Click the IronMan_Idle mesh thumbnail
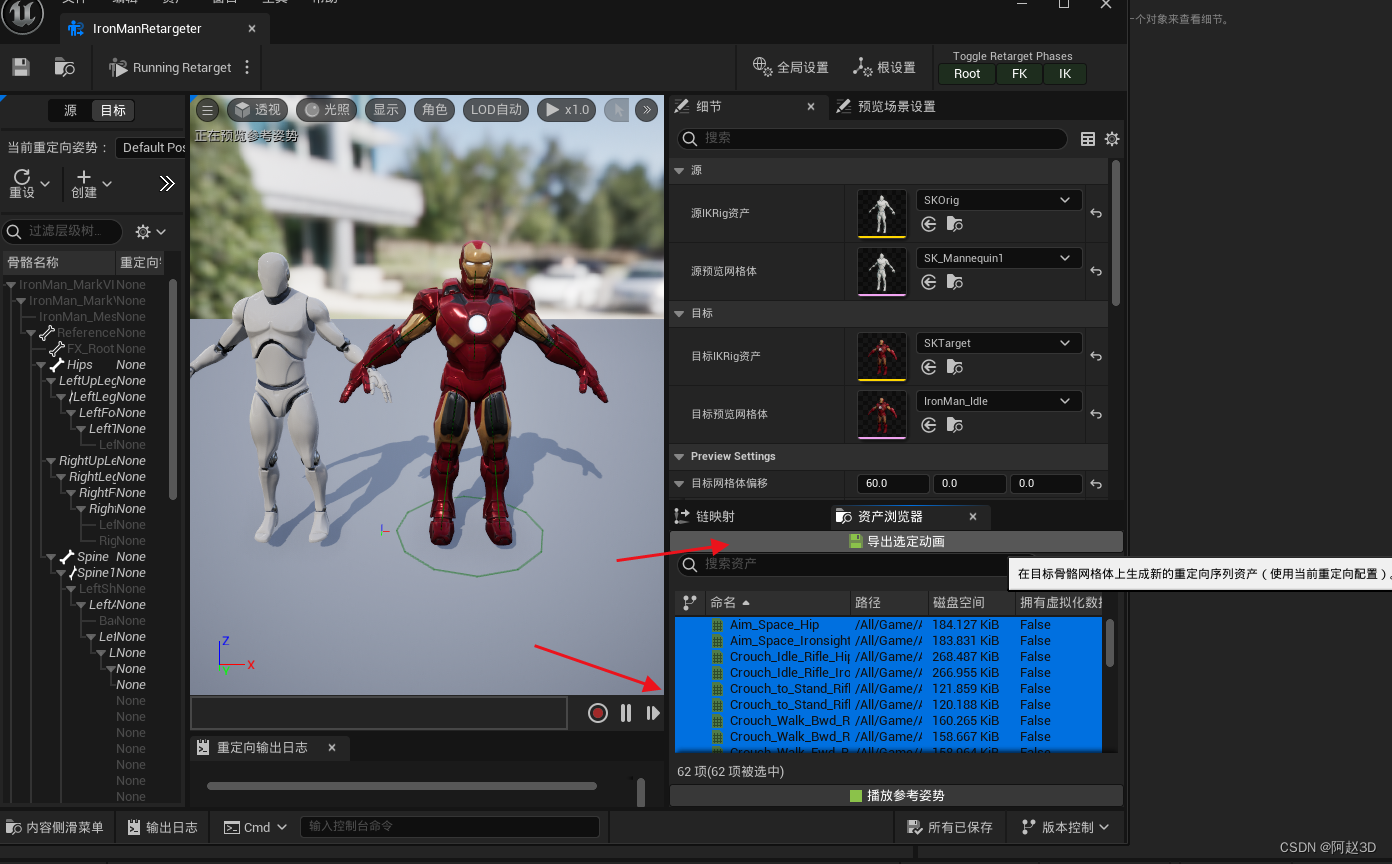Image resolution: width=1392 pixels, height=864 pixels. click(882, 414)
